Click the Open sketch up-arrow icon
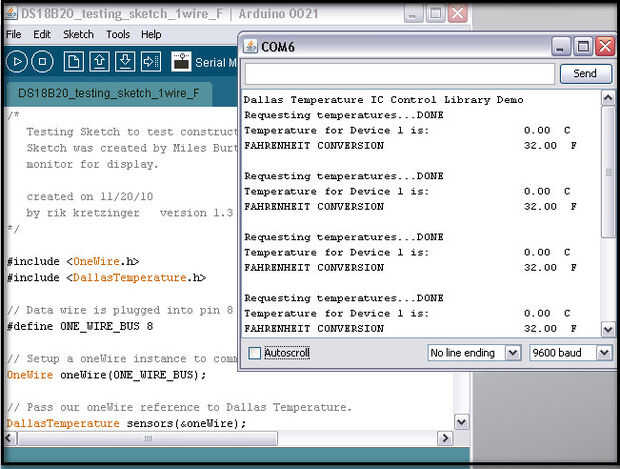 click(99, 62)
